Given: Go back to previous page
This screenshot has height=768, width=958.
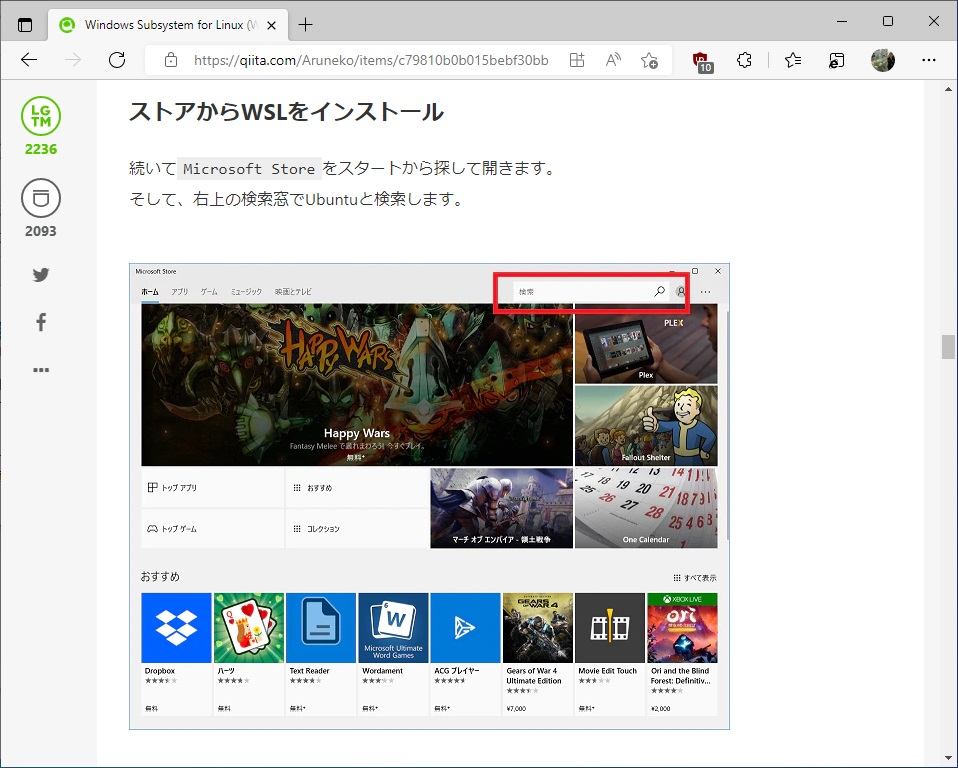Looking at the screenshot, I should [29, 60].
